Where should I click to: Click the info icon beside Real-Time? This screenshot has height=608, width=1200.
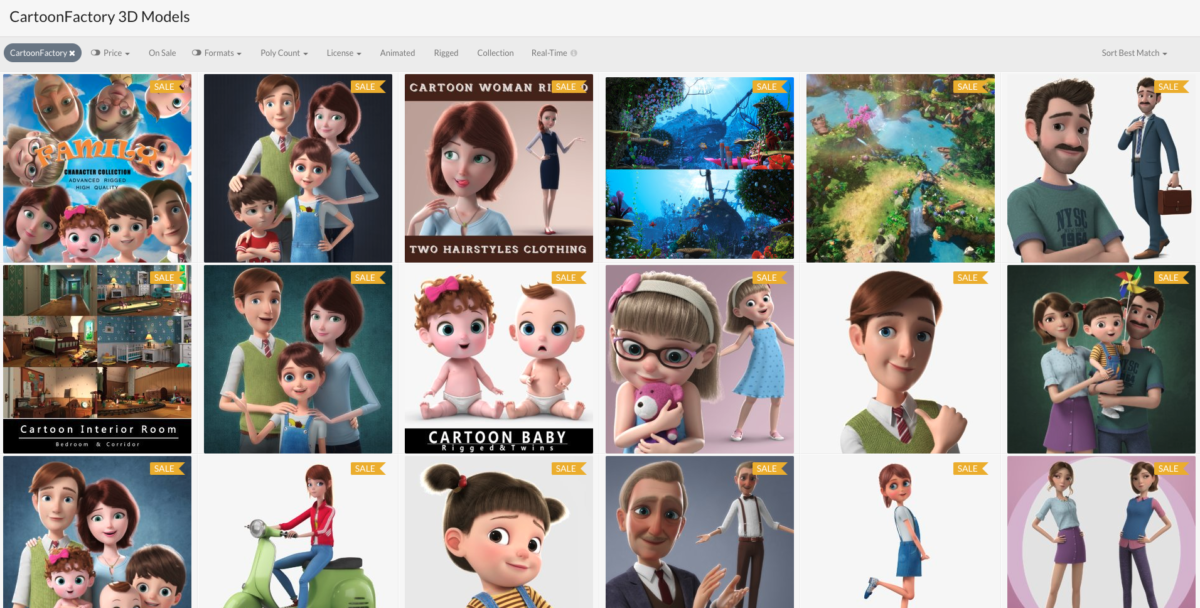574,53
